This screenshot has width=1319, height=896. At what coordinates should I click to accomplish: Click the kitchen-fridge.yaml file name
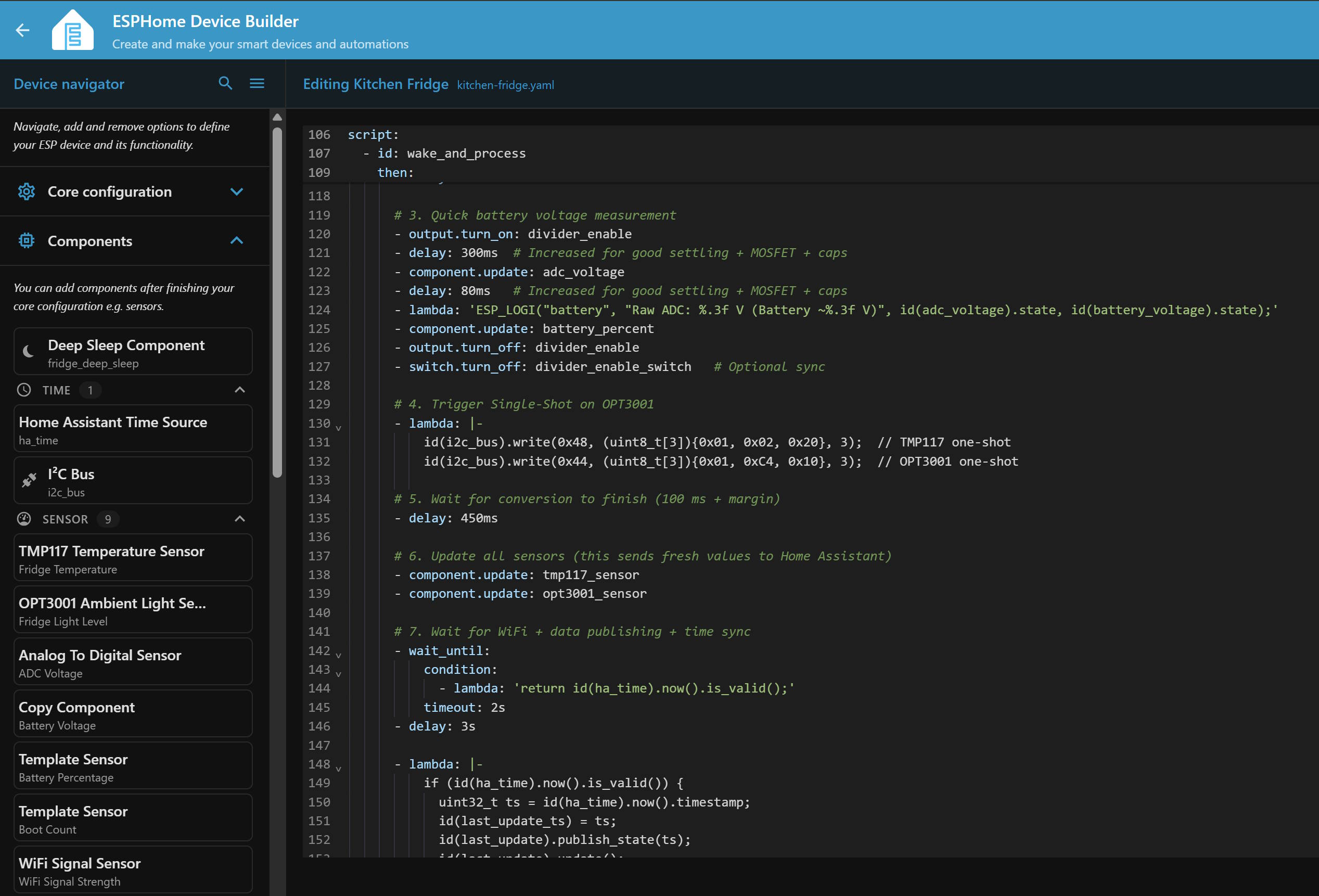click(x=505, y=85)
